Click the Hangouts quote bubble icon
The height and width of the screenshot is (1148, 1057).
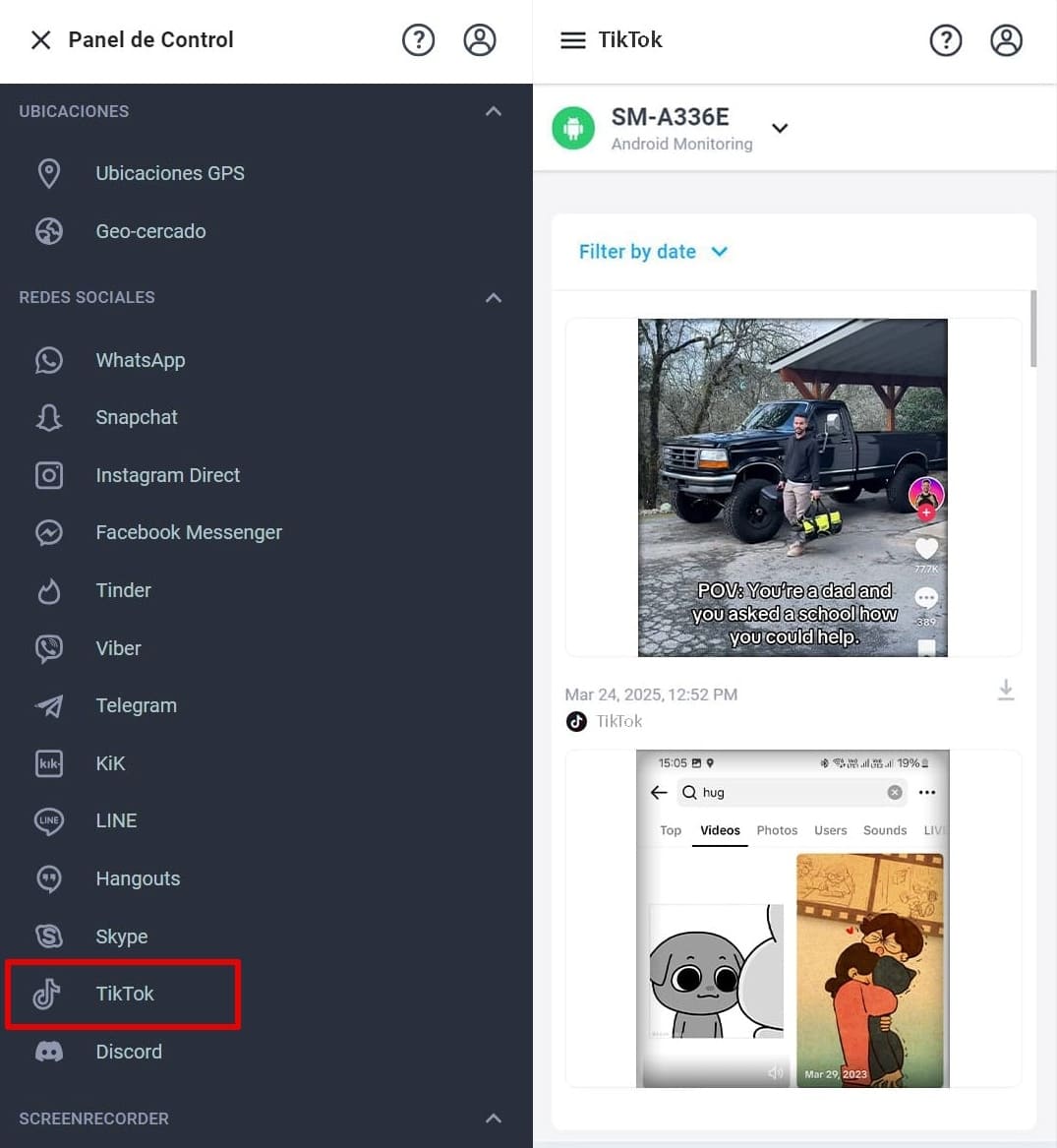(49, 878)
